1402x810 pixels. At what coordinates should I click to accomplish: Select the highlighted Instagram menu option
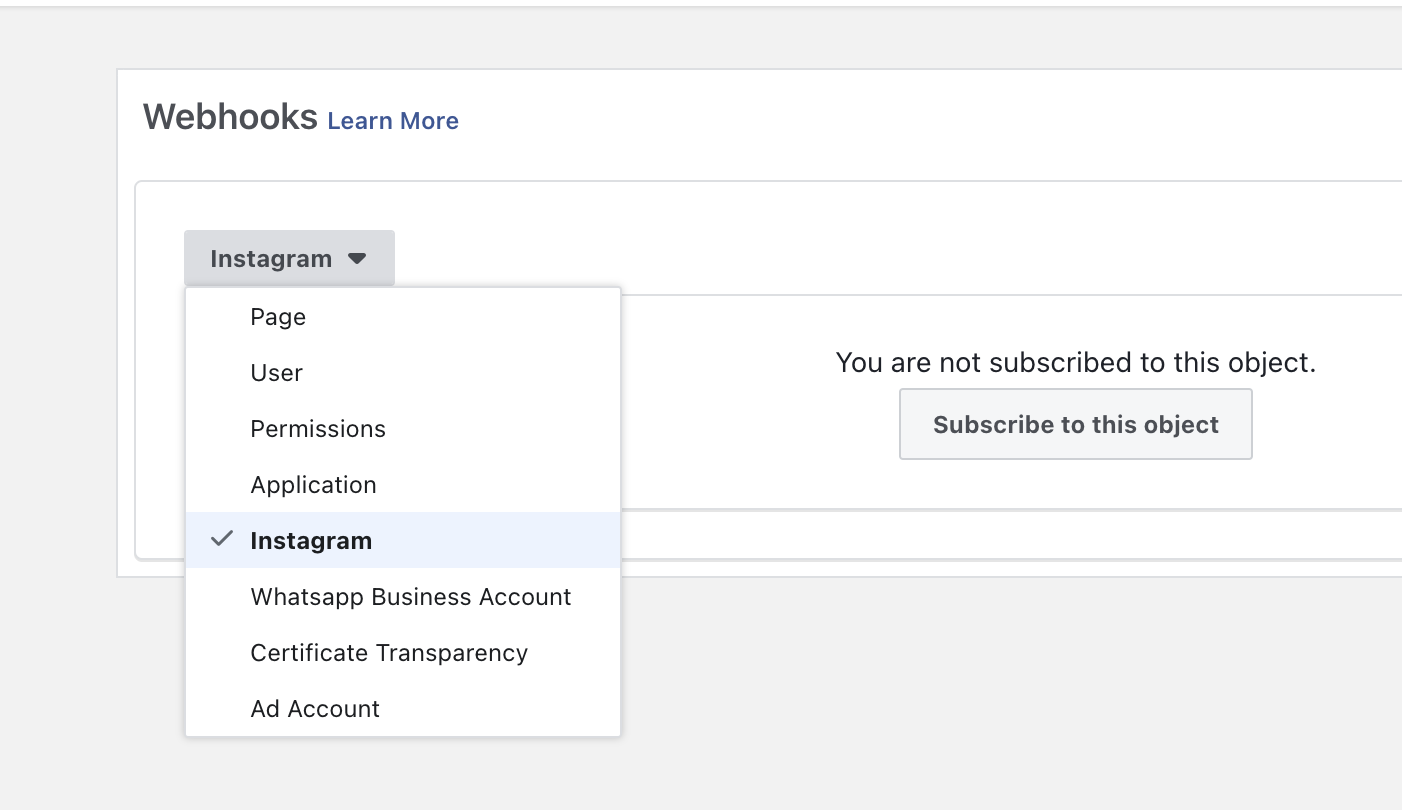coord(311,541)
